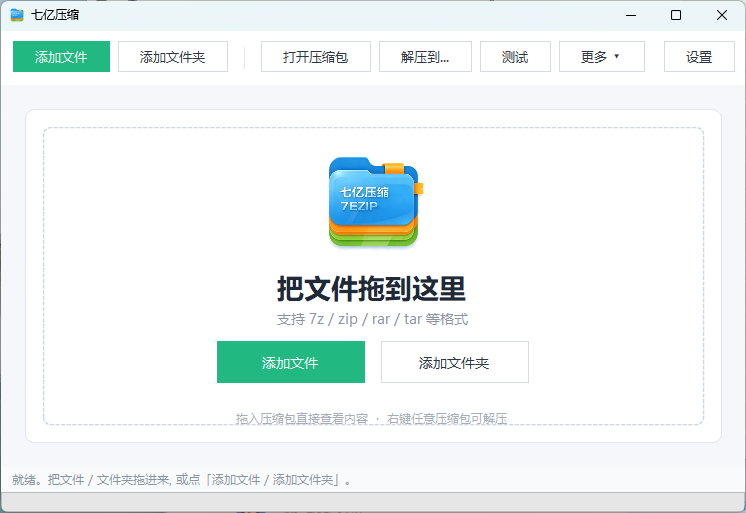Click the green 添加文件 button in drop area

coord(291,362)
